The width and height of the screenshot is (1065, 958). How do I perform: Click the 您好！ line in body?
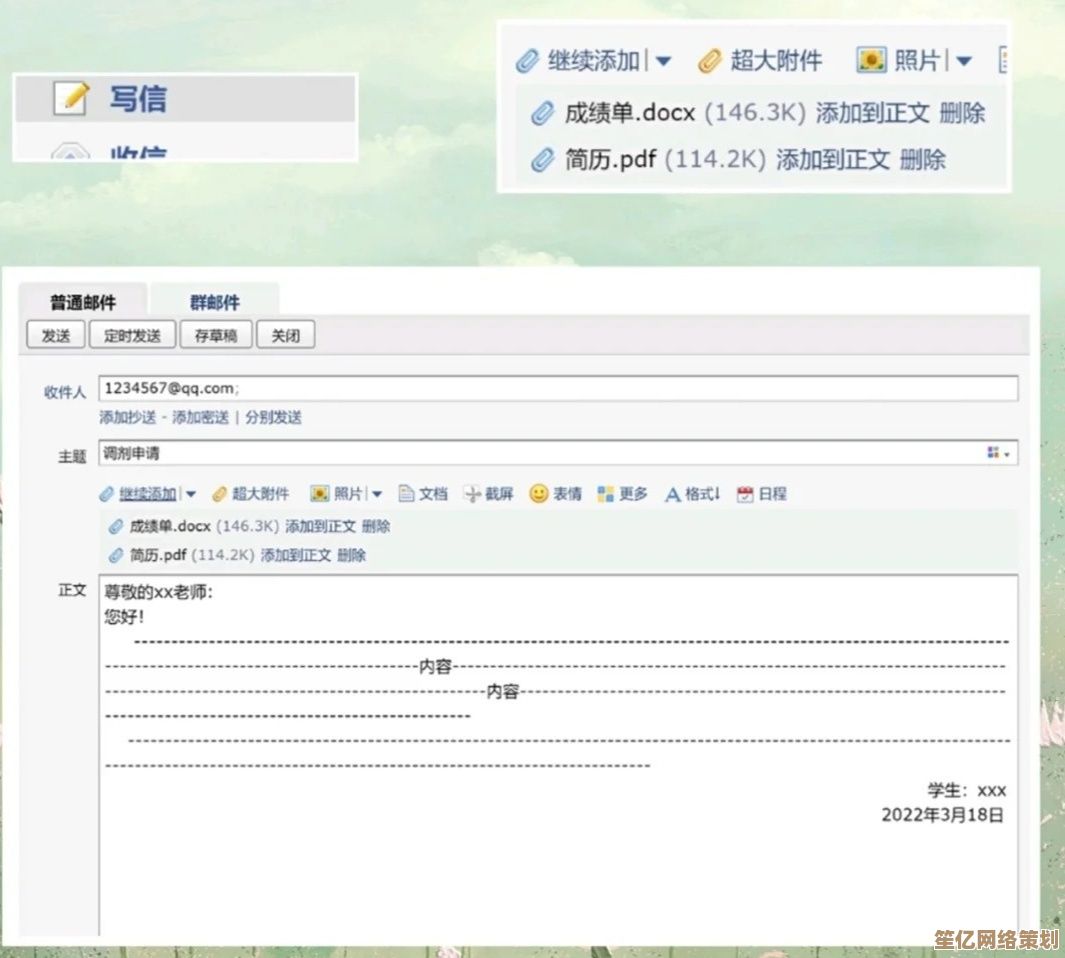pyautogui.click(x=124, y=617)
